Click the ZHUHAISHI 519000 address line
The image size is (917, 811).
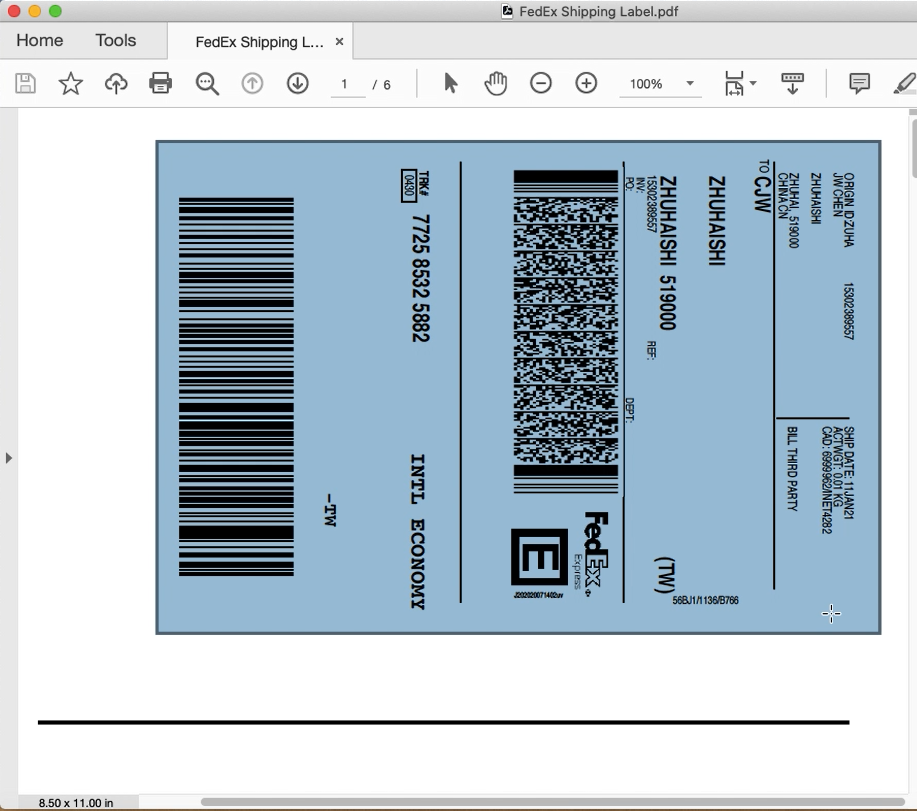(668, 253)
